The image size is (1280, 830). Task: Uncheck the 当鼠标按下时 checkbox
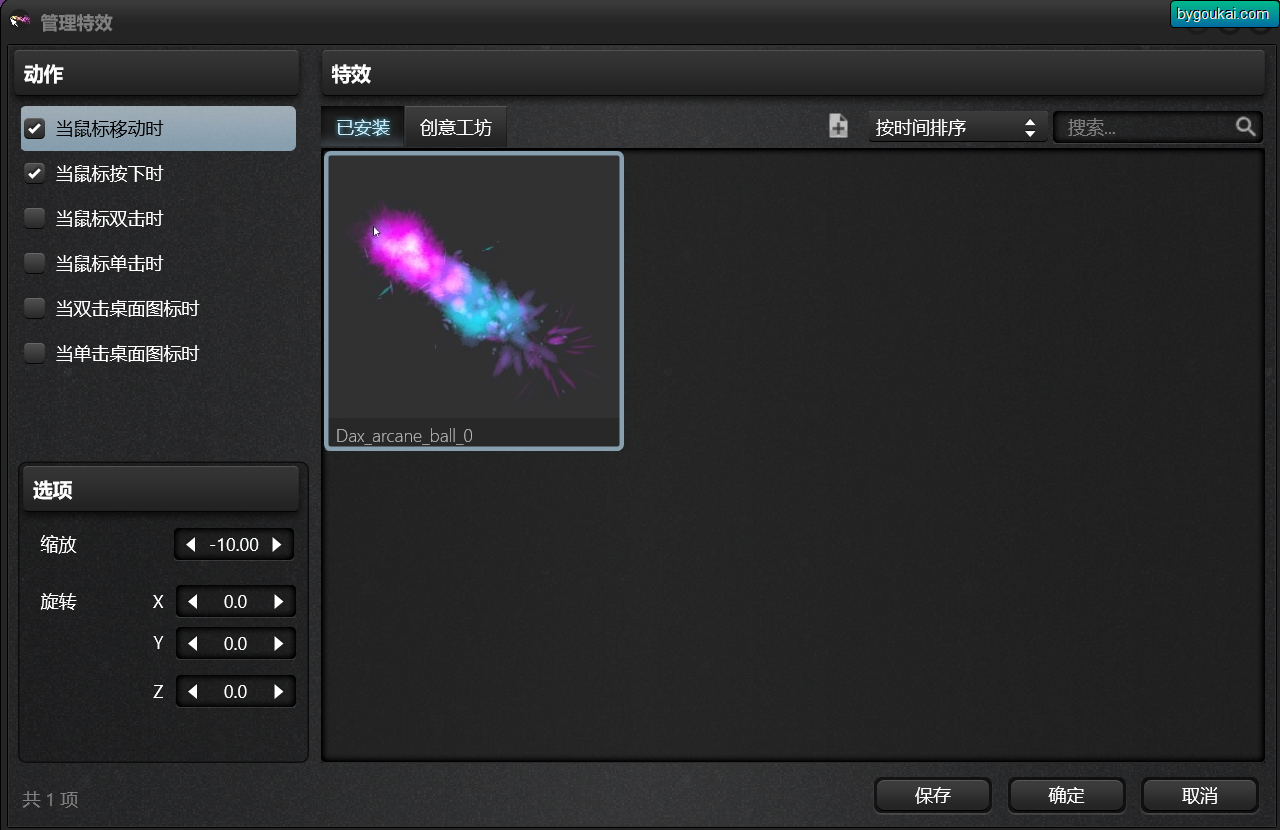pos(35,174)
